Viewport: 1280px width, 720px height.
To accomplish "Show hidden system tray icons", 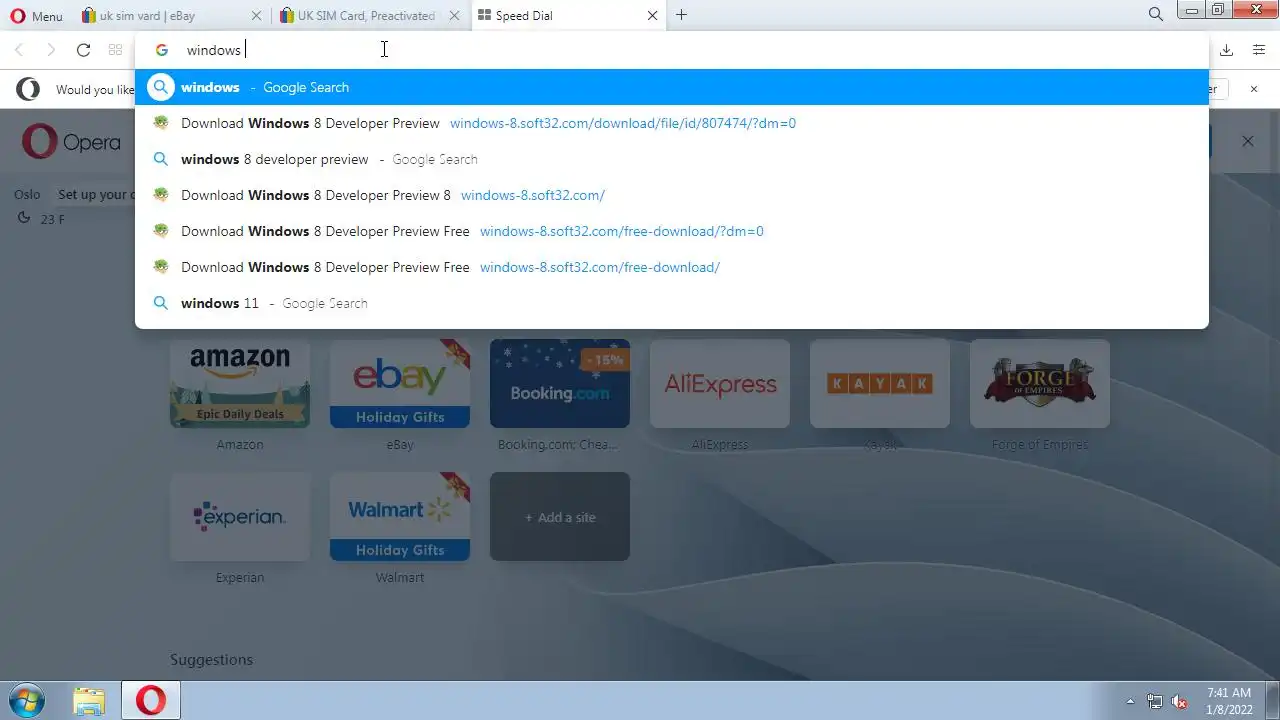I will 1131,701.
